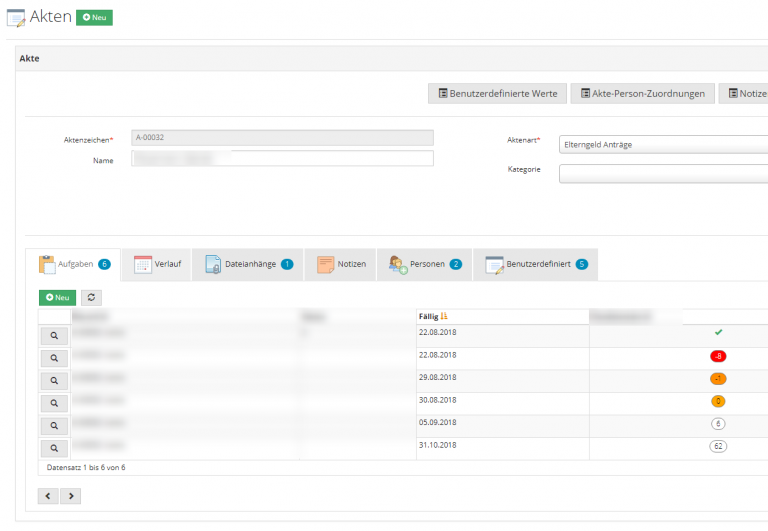Click the document lock icon on Dateianhänge tab

213,265
